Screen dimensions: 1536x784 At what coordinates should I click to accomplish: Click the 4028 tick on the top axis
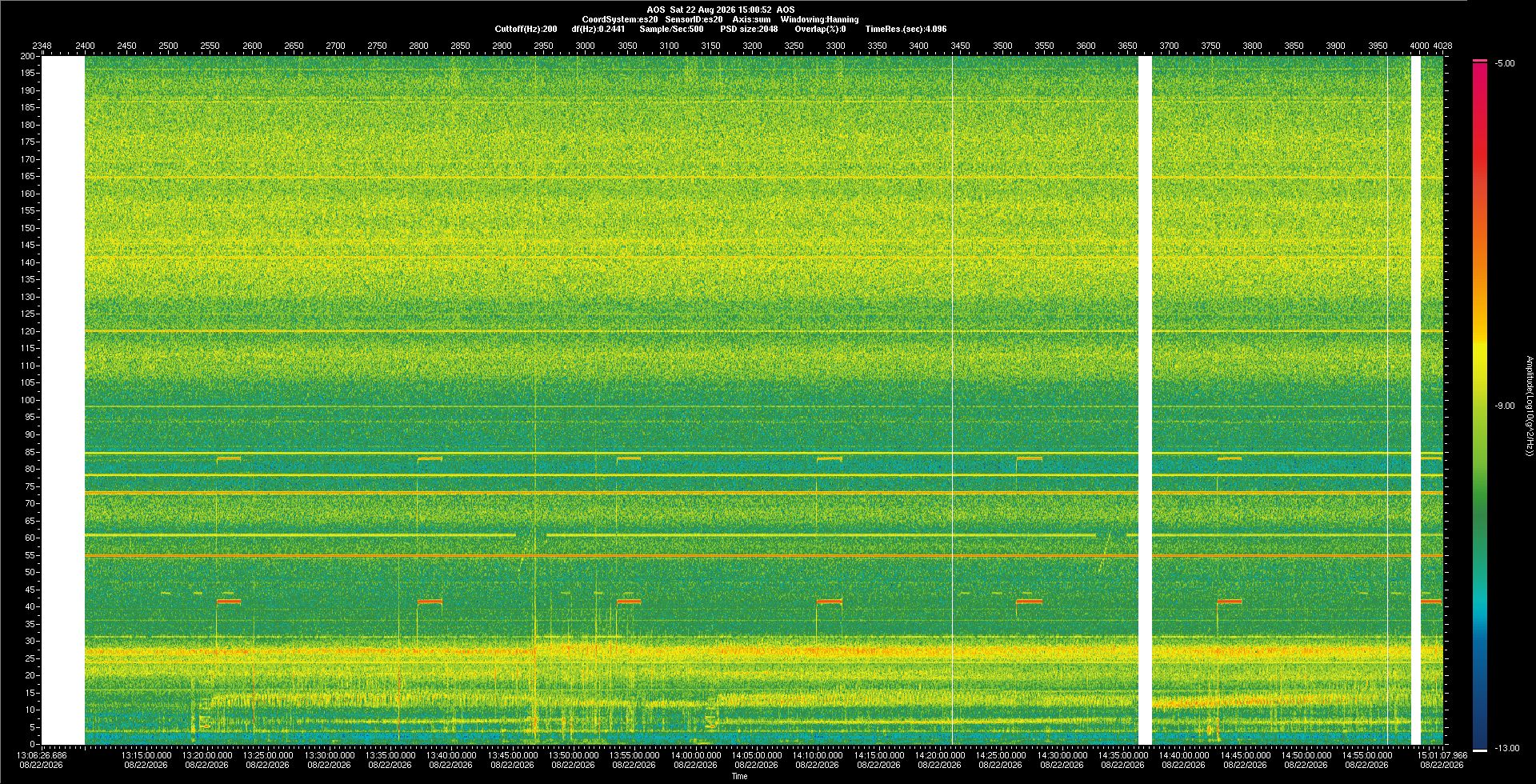[x=1442, y=46]
